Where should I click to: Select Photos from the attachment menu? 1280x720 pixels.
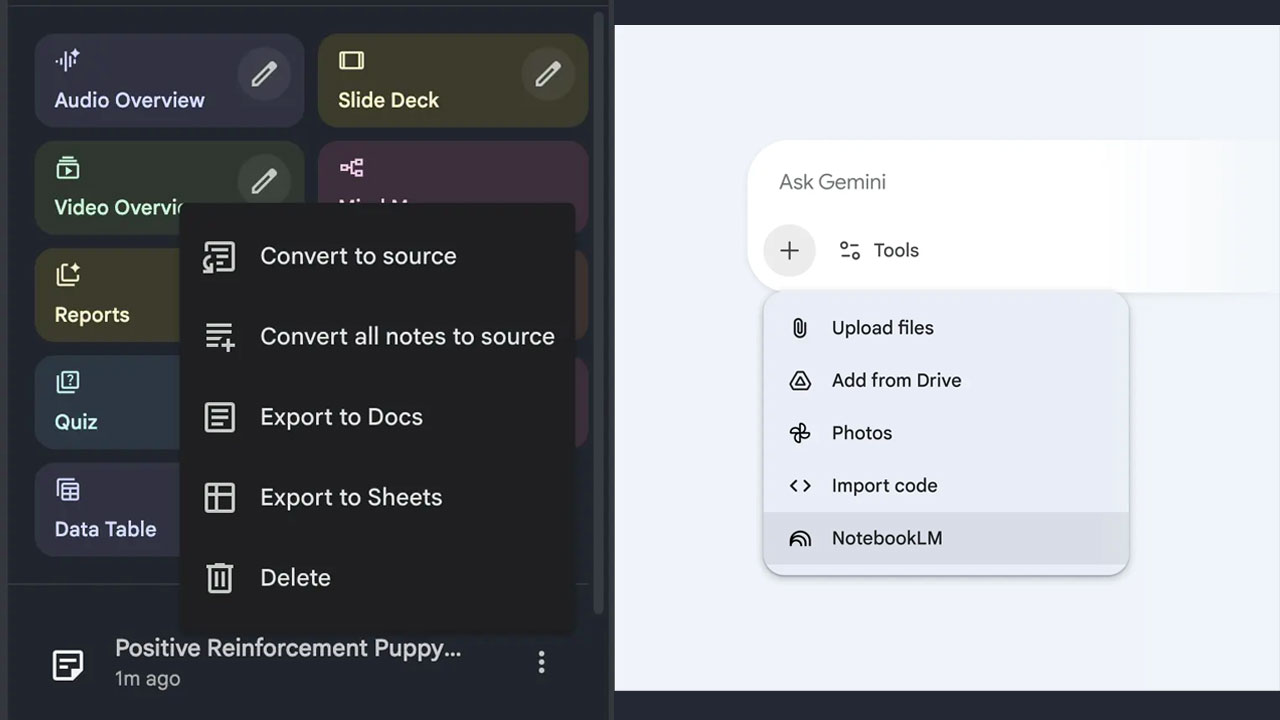point(861,433)
